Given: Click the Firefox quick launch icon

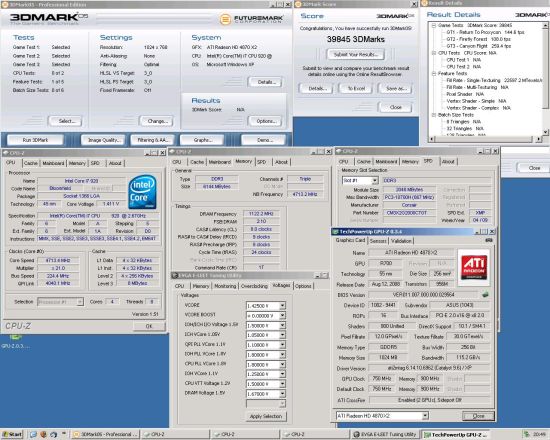Looking at the screenshot, I should [43, 434].
